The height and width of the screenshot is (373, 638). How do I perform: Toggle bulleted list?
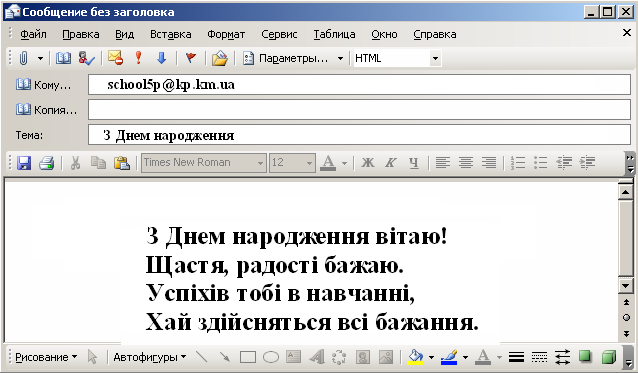tap(541, 163)
